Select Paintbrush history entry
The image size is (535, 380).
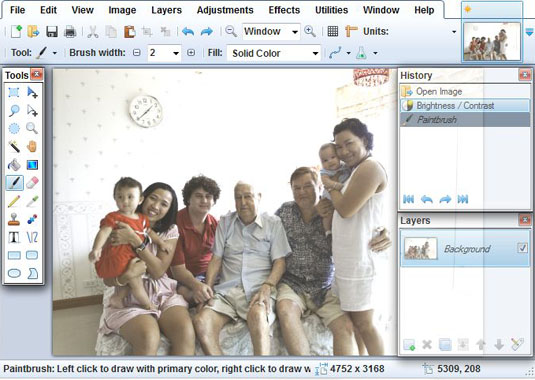click(x=465, y=120)
